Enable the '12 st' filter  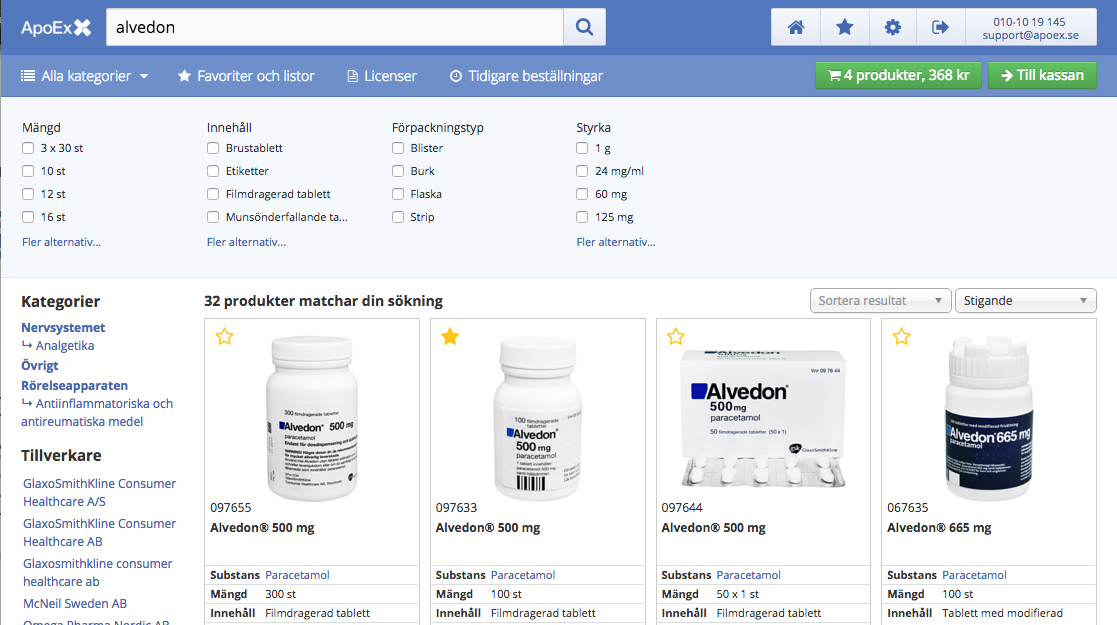28,194
